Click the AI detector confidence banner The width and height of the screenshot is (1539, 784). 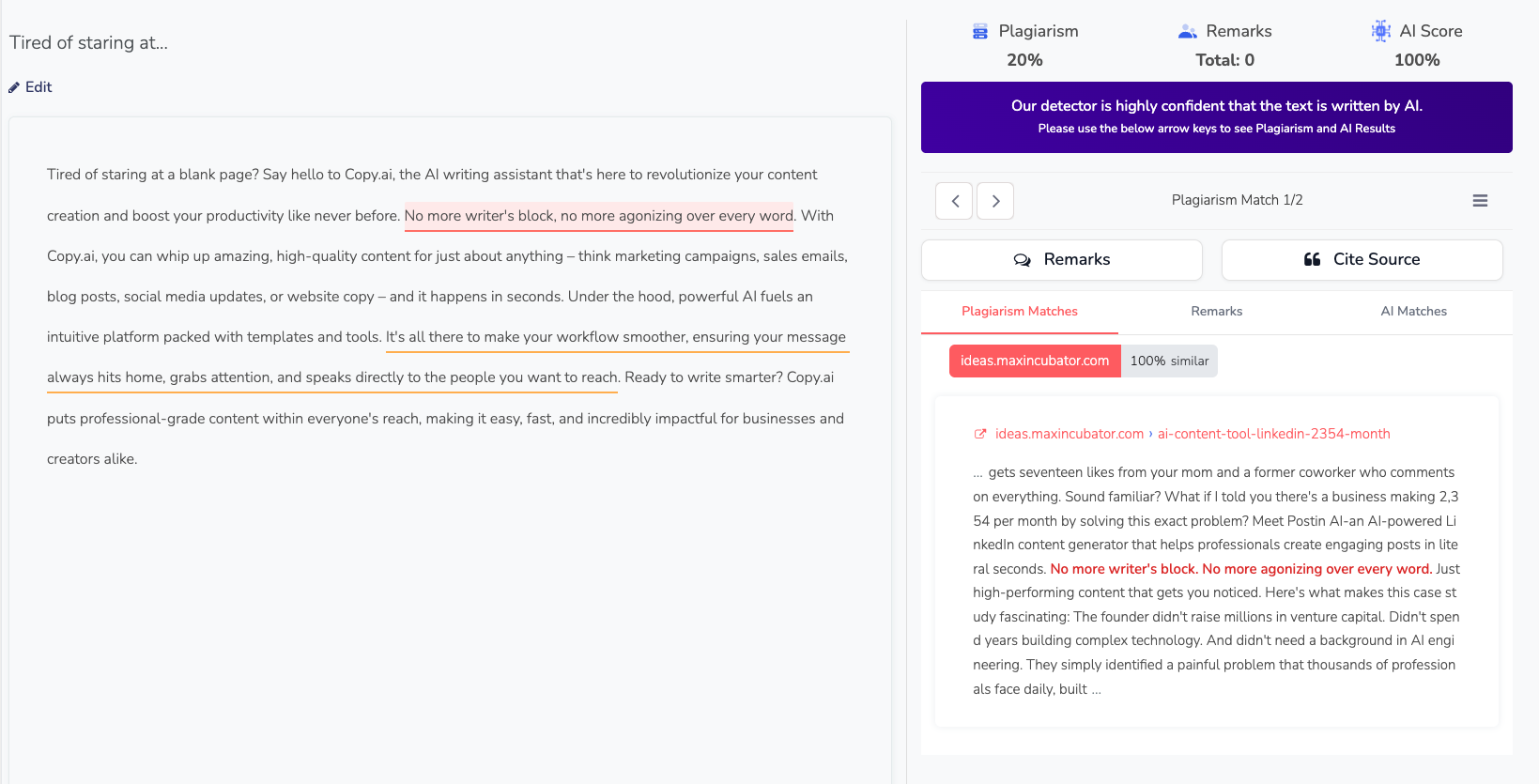tap(1217, 117)
